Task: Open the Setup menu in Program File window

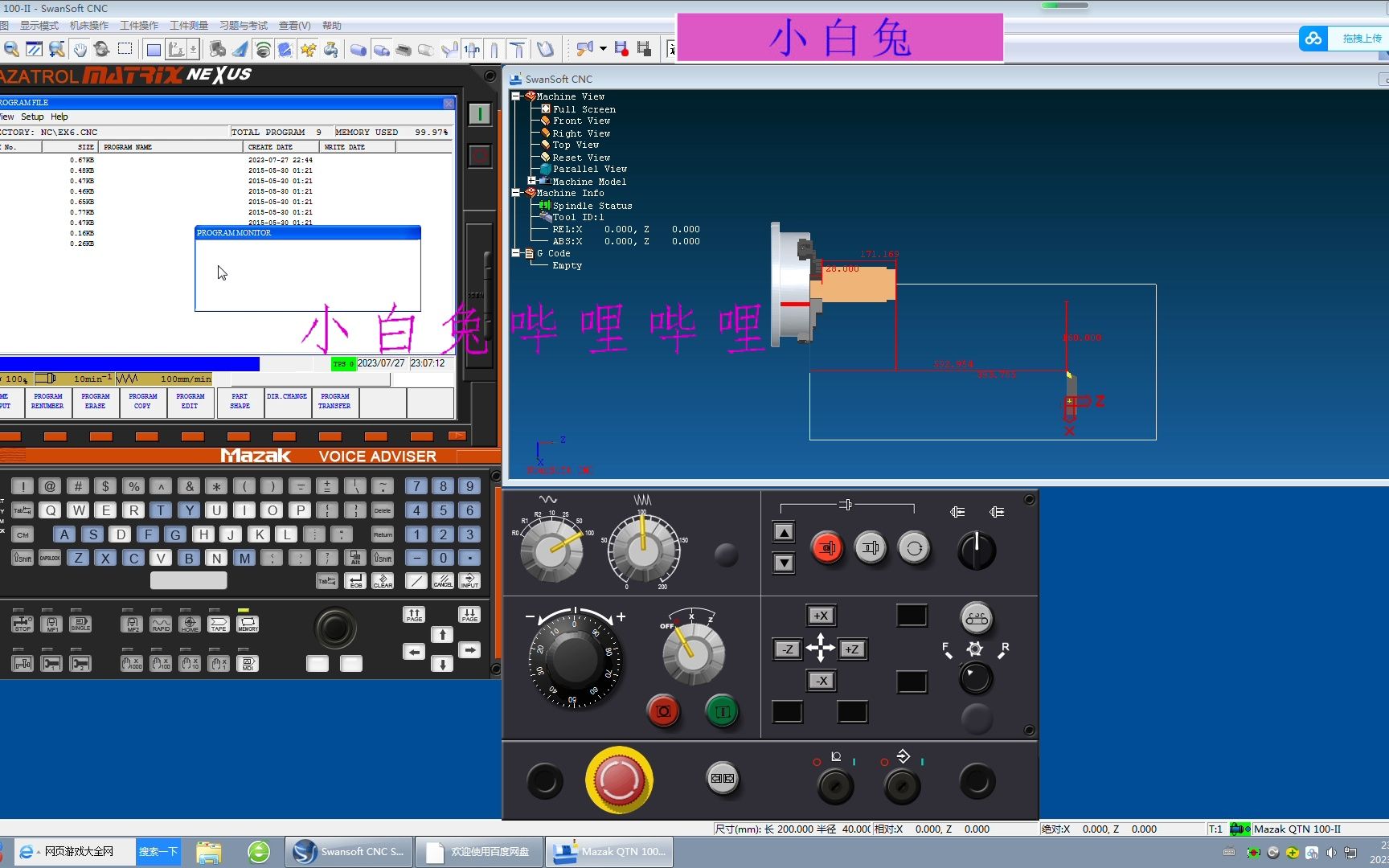Action: (32, 117)
